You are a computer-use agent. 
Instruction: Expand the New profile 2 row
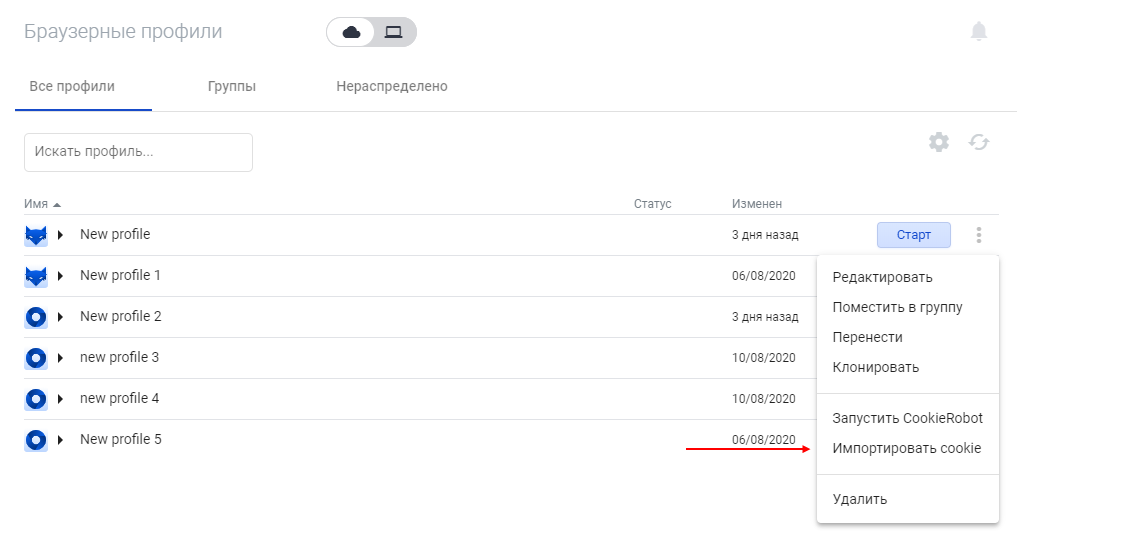click(x=61, y=317)
